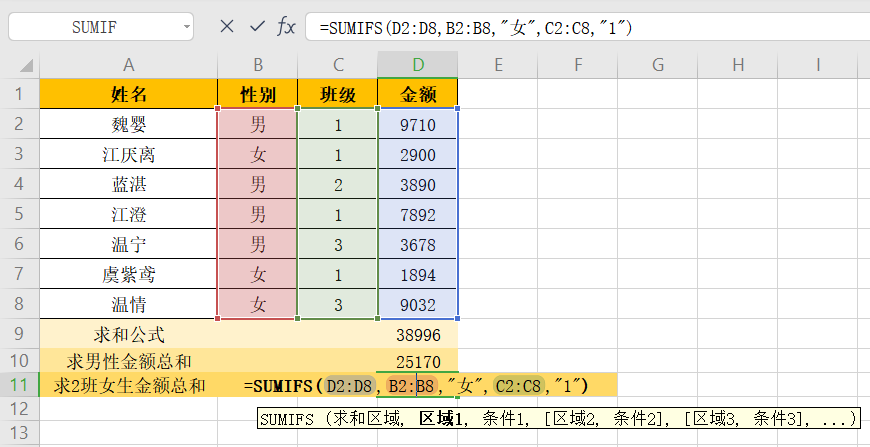Click the header cell 姓名
This screenshot has height=447, width=870.
coord(128,94)
